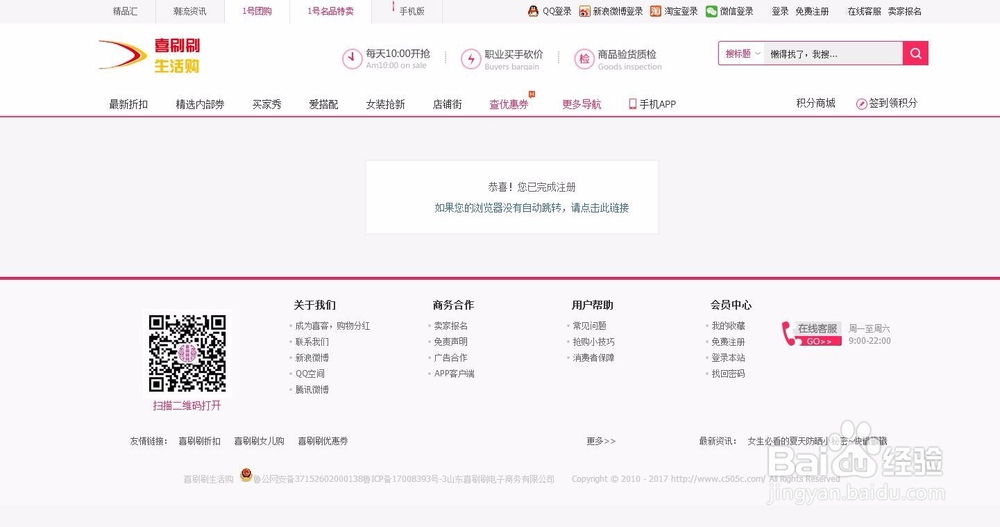Click the 女生必看的夏天防晒 news link
The width and height of the screenshot is (1000, 527).
(x=817, y=441)
